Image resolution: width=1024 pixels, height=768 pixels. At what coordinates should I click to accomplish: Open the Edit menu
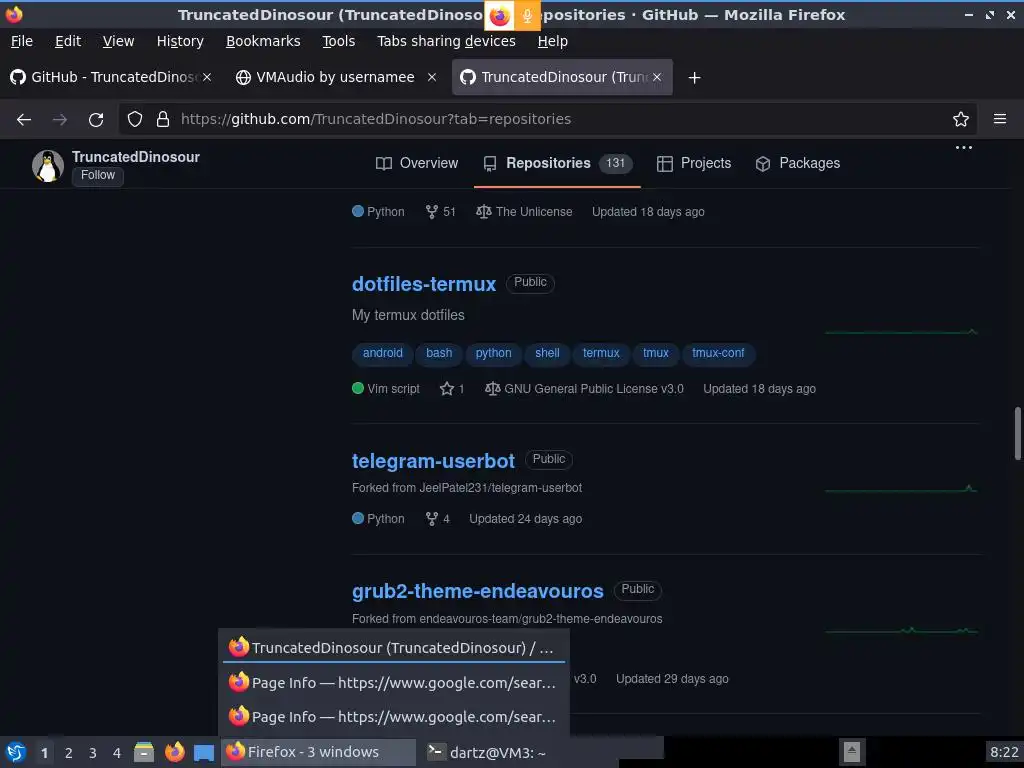click(x=68, y=41)
